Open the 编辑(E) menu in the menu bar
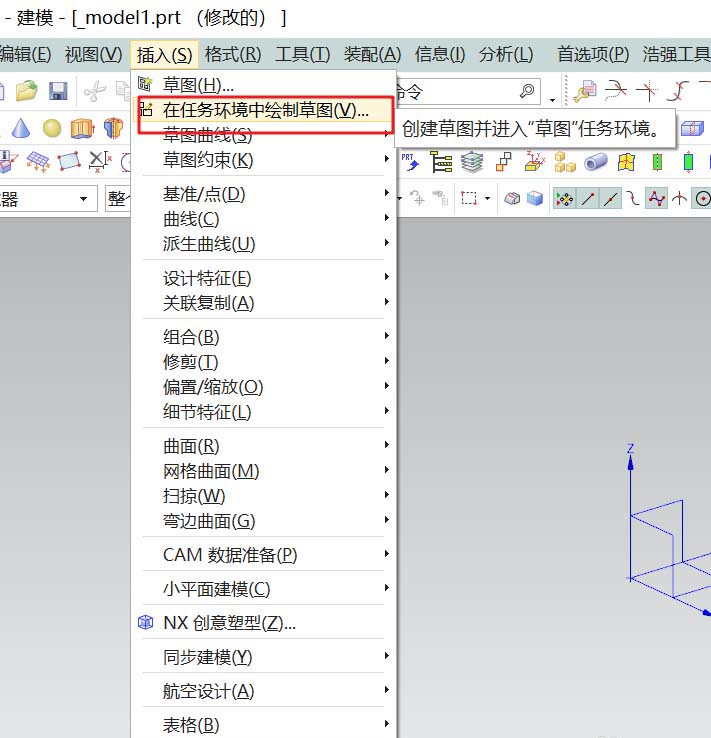This screenshot has height=738, width=711. 25,55
